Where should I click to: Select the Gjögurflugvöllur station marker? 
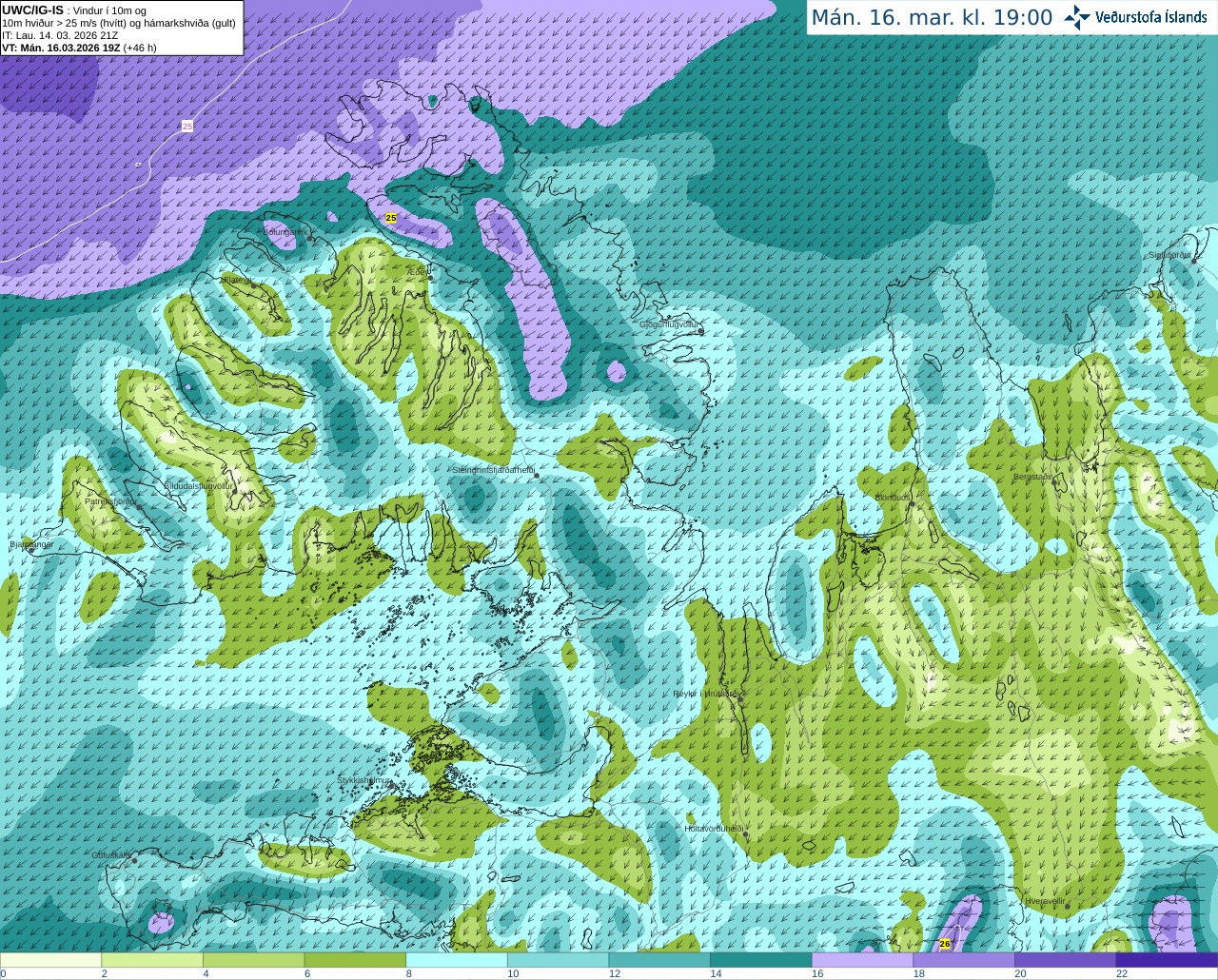[x=700, y=330]
